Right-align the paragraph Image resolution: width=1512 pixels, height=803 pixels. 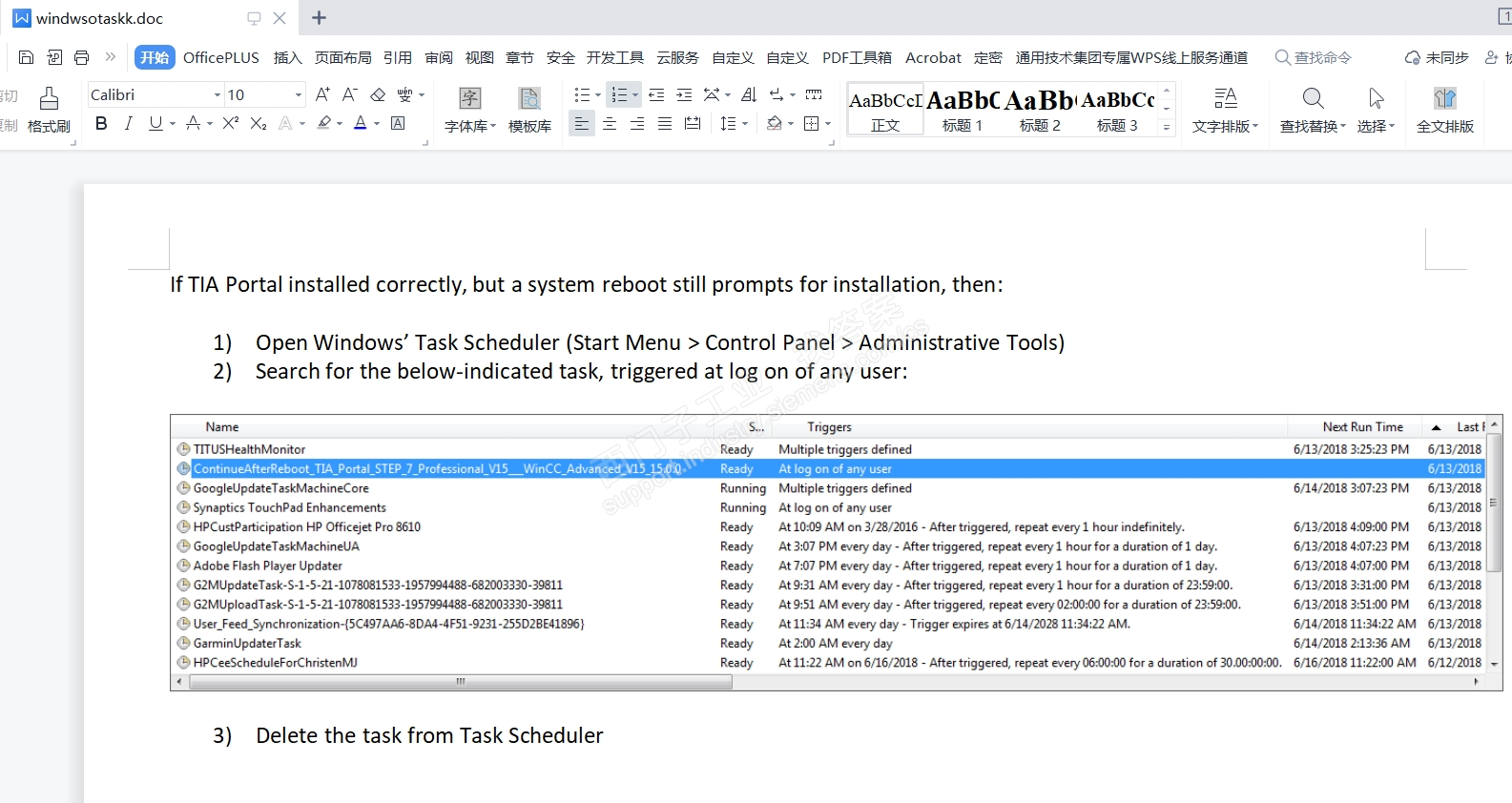(x=637, y=123)
